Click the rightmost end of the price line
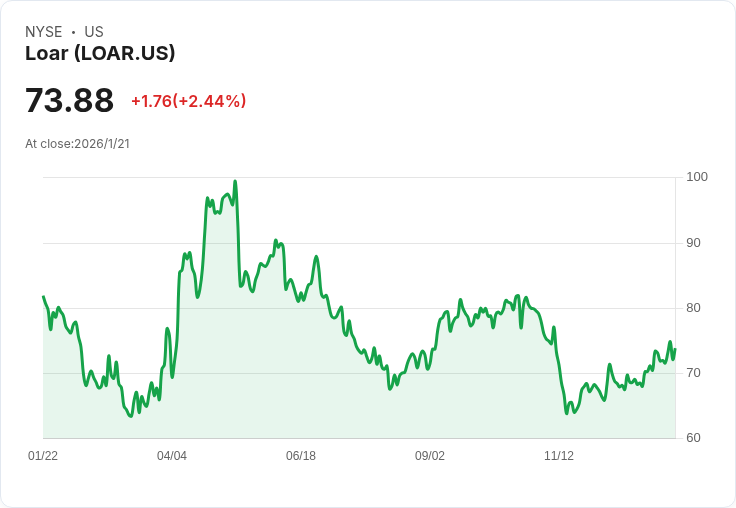 click(x=675, y=349)
